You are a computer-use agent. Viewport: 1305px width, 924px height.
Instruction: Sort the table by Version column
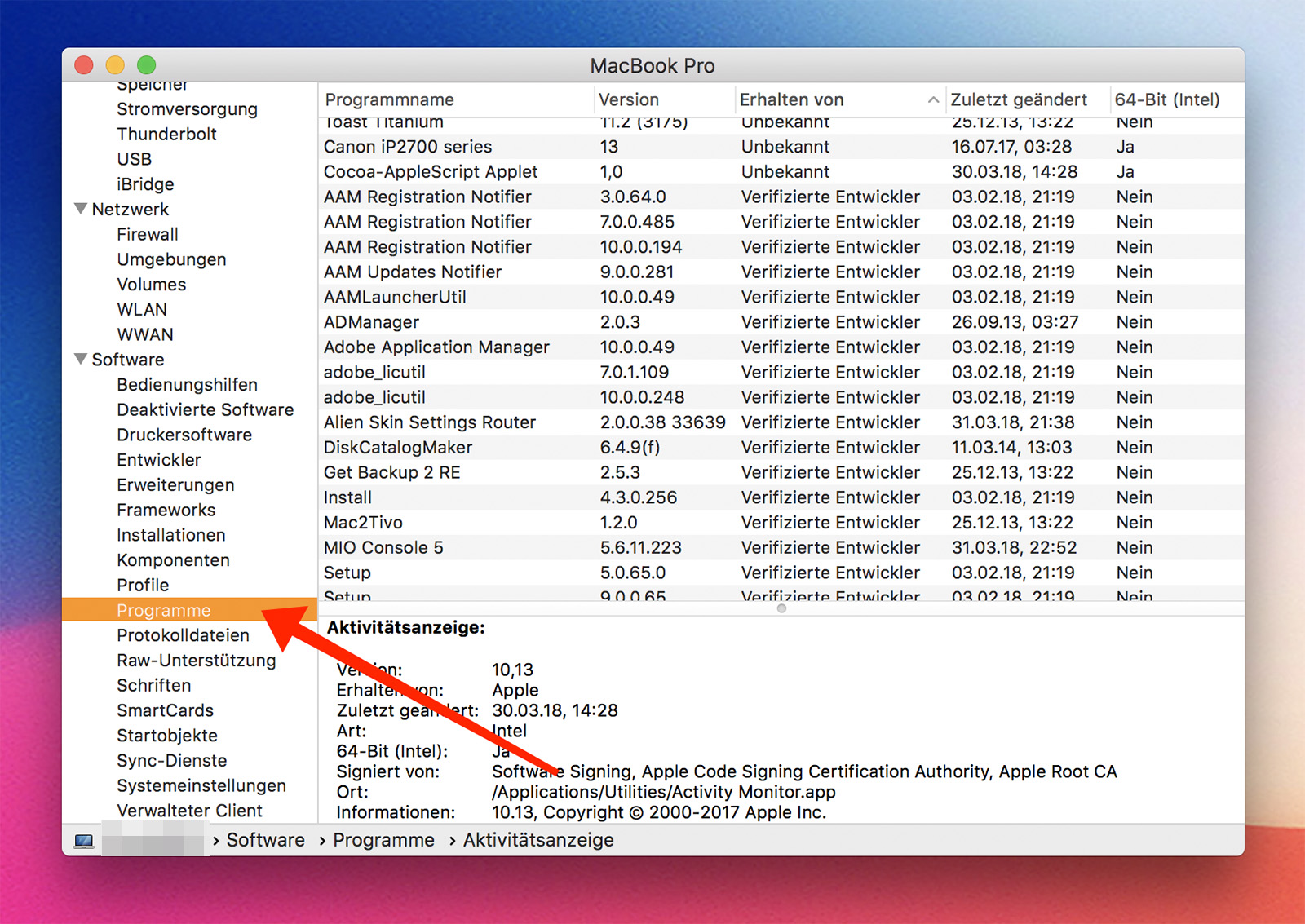pos(664,99)
